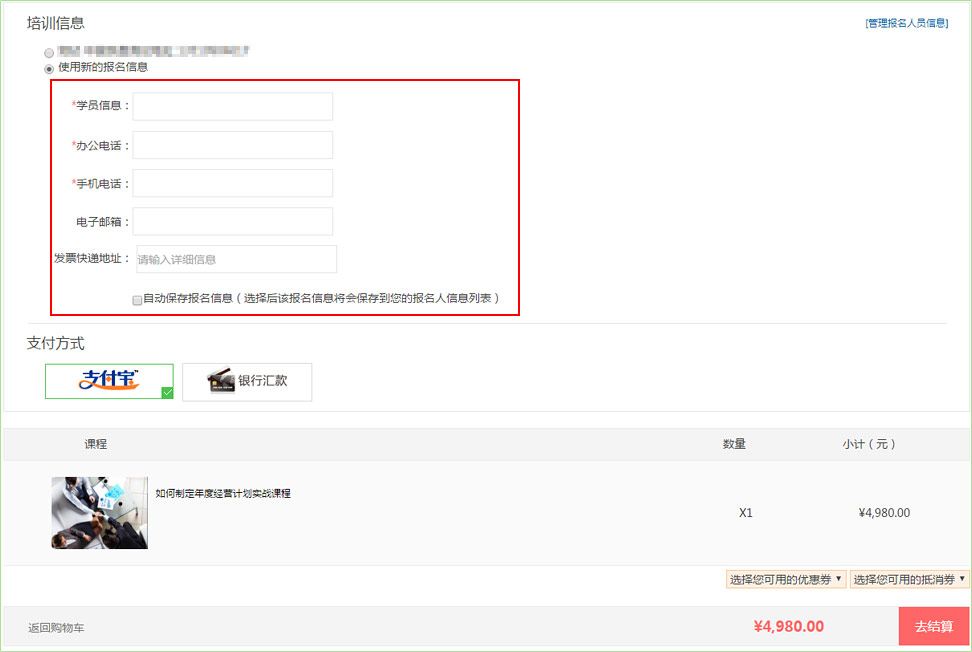Go back via 返回购物车 link

pyautogui.click(x=56, y=628)
